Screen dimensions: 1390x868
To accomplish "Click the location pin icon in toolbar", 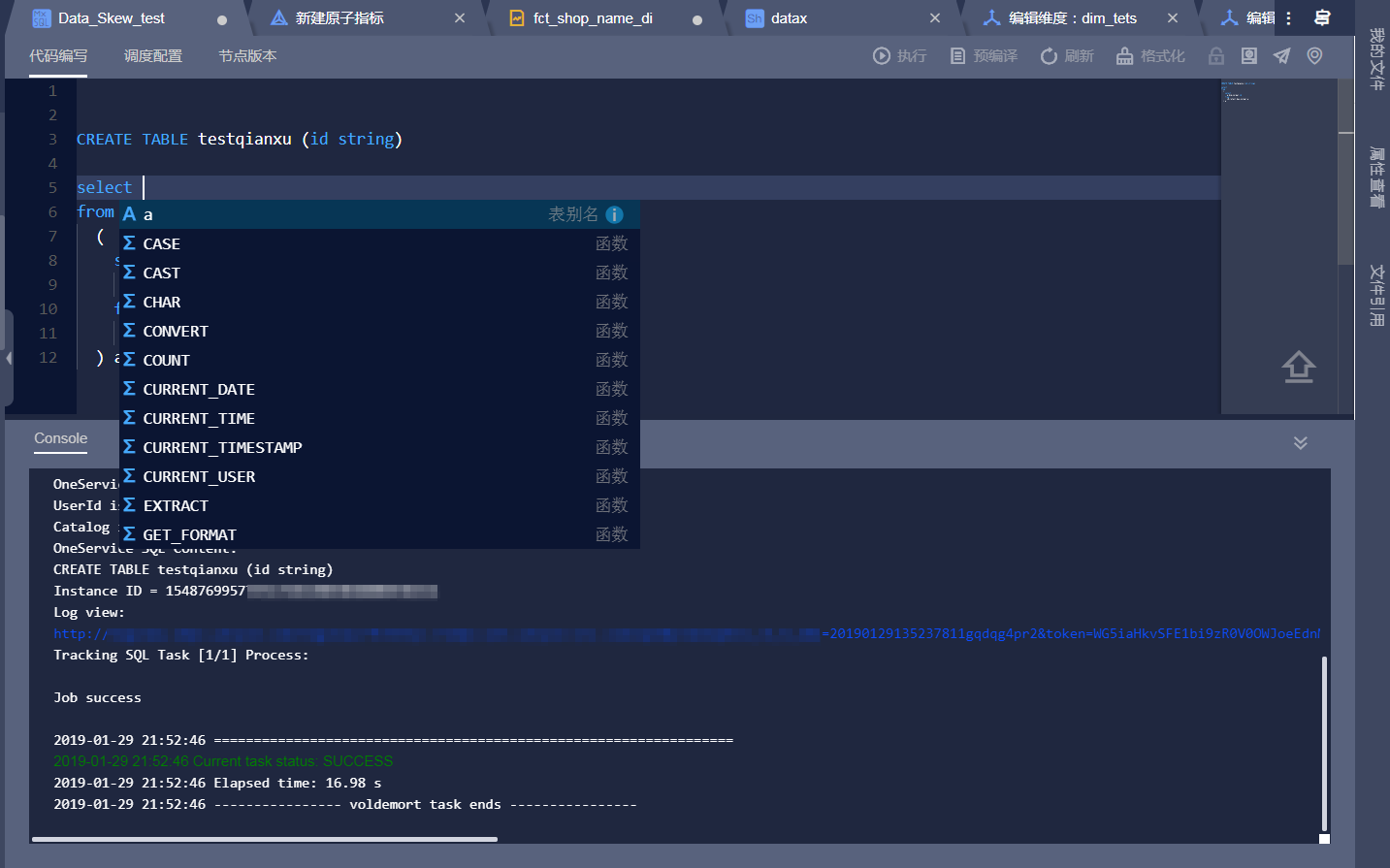I will coord(1314,56).
